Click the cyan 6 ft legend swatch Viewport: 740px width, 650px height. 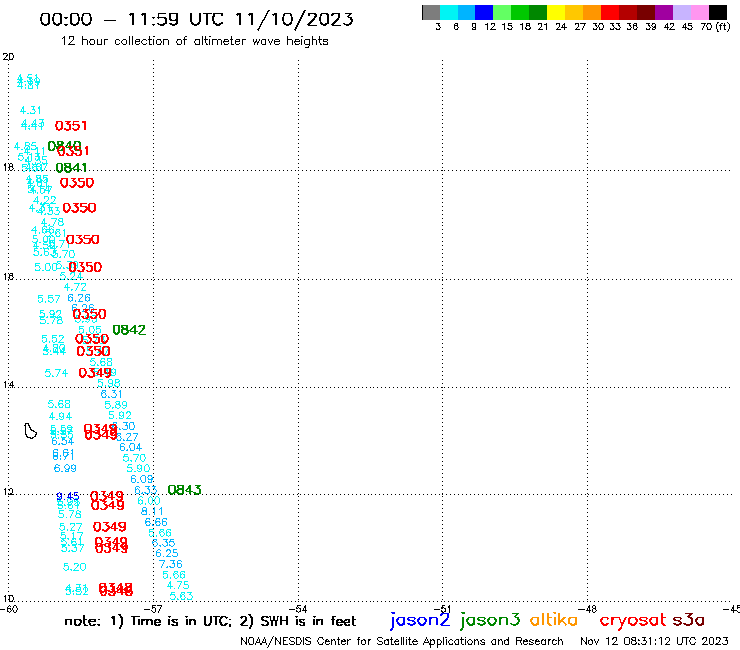449,12
